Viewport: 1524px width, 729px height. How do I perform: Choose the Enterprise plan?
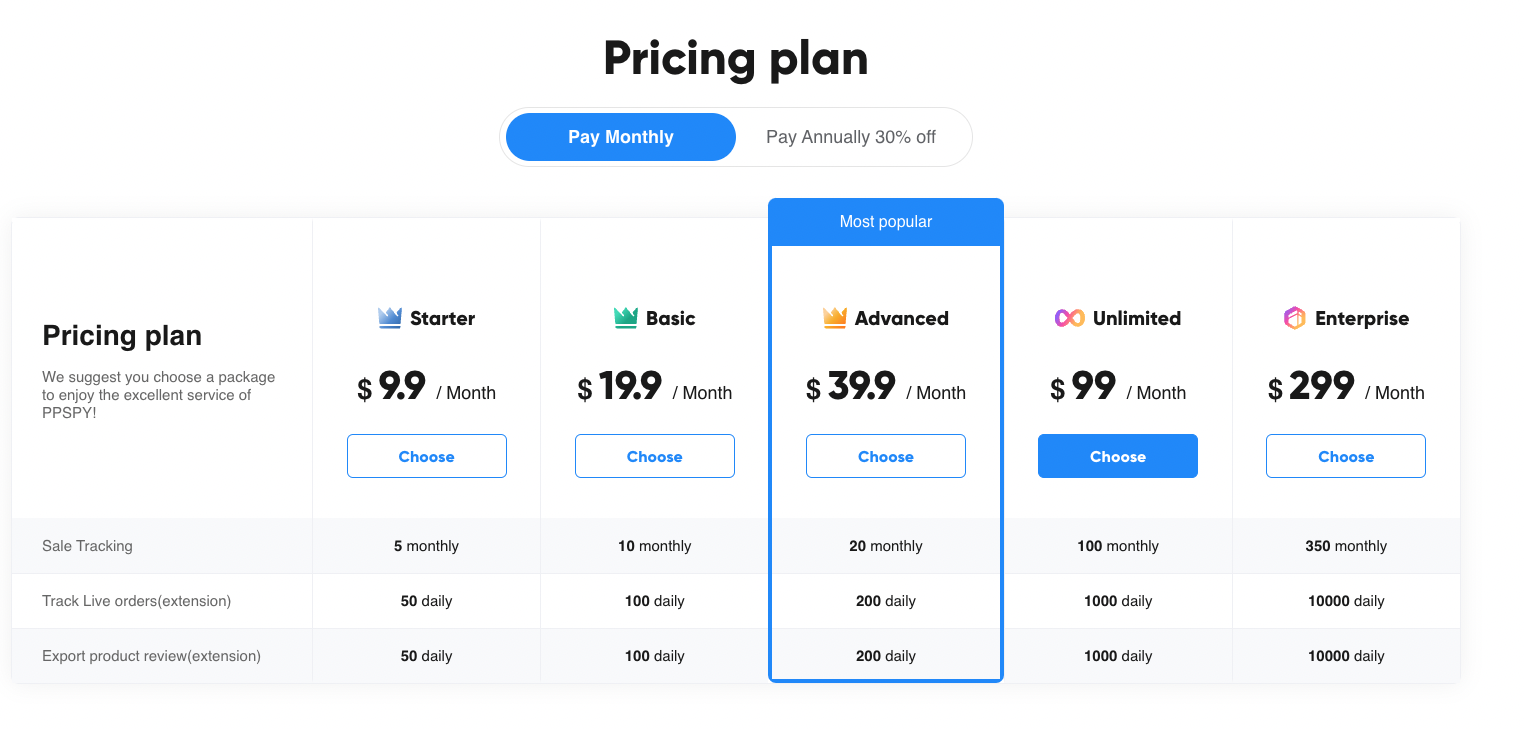pos(1345,456)
